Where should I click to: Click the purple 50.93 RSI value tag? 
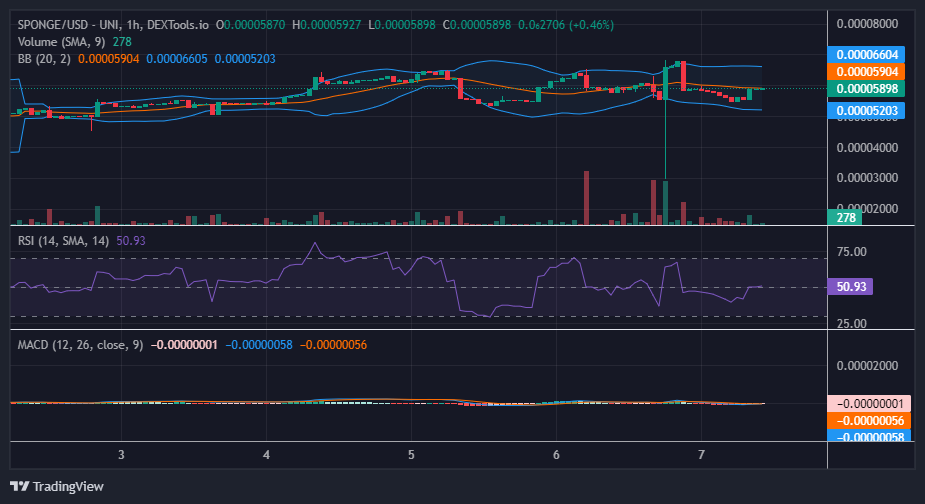tap(850, 286)
